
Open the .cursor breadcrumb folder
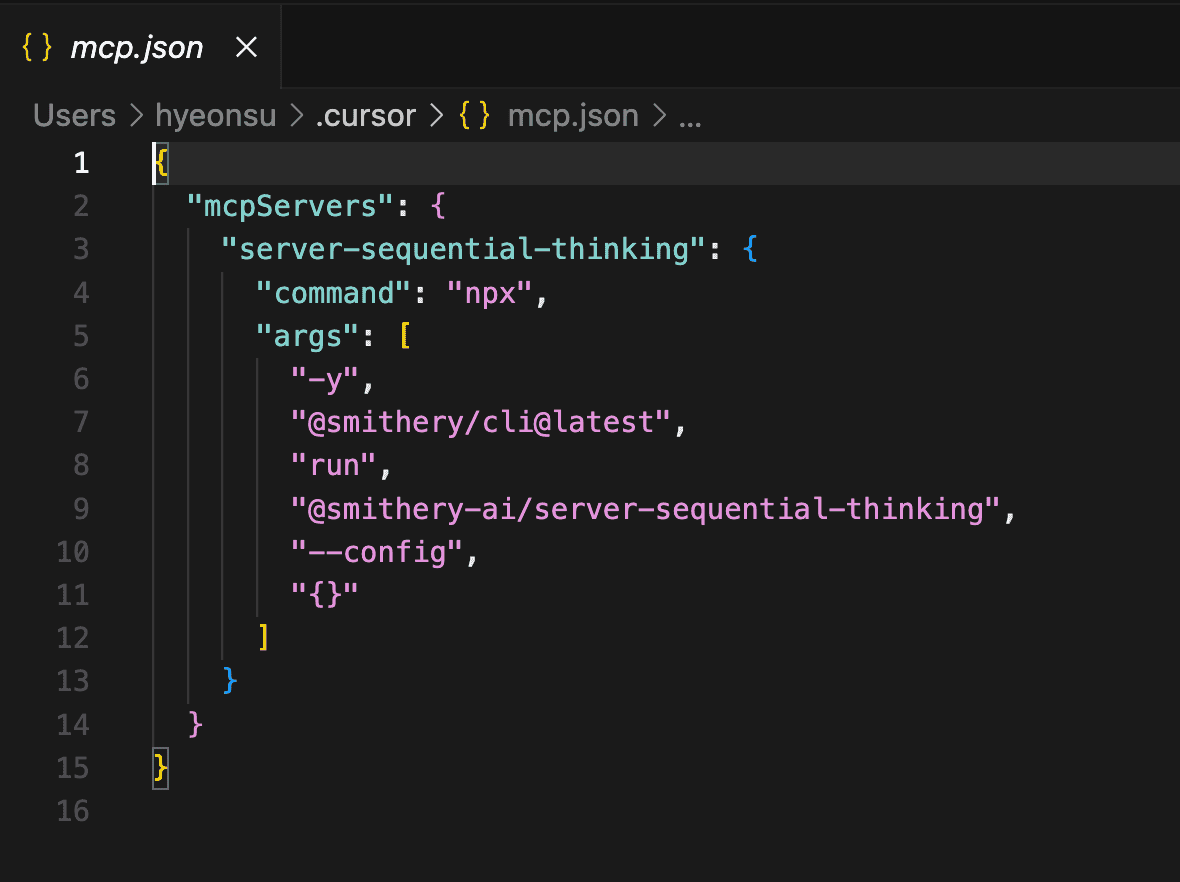366,116
